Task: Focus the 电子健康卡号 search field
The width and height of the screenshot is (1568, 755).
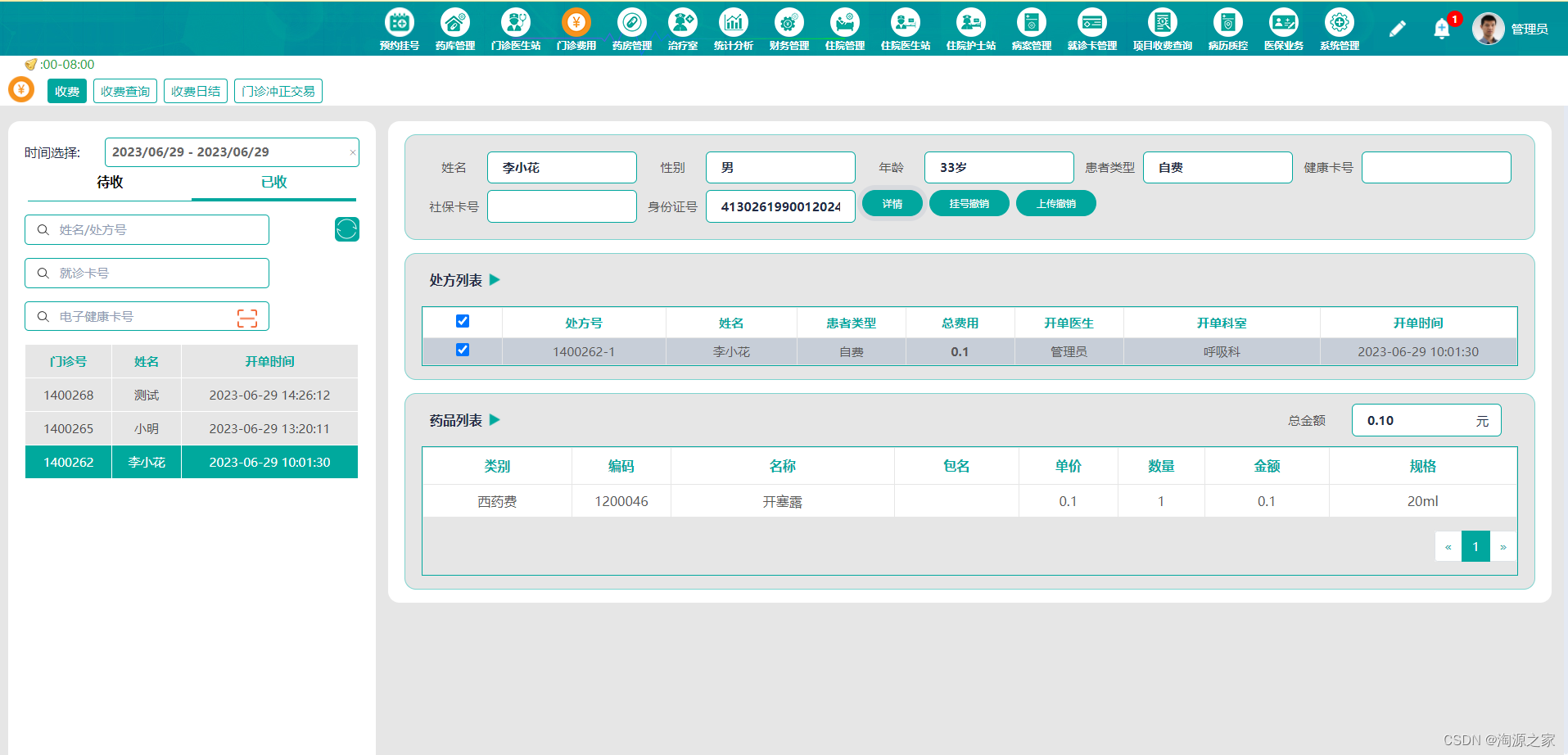Action: click(147, 316)
